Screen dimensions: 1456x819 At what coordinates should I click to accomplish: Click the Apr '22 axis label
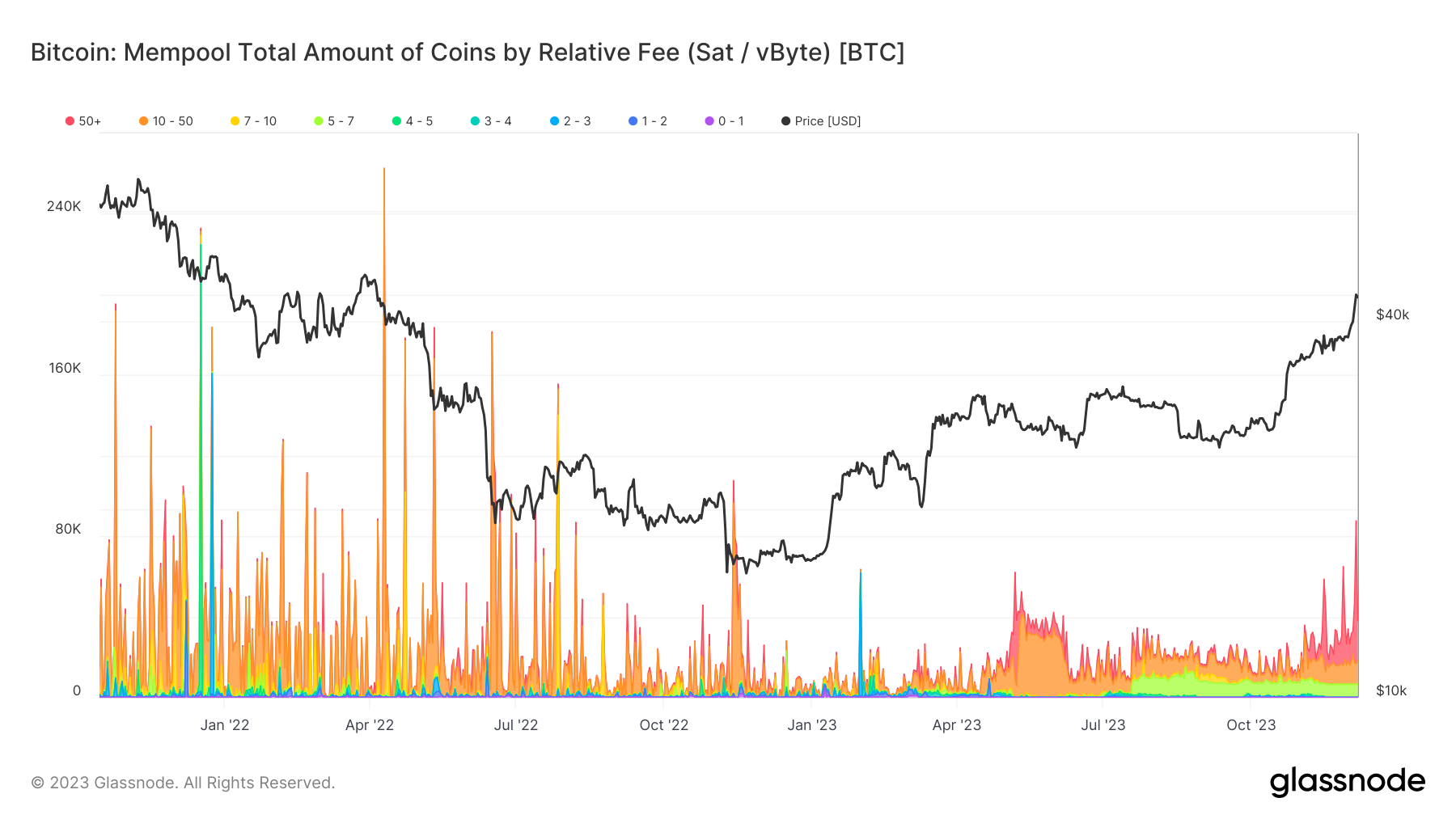click(370, 725)
